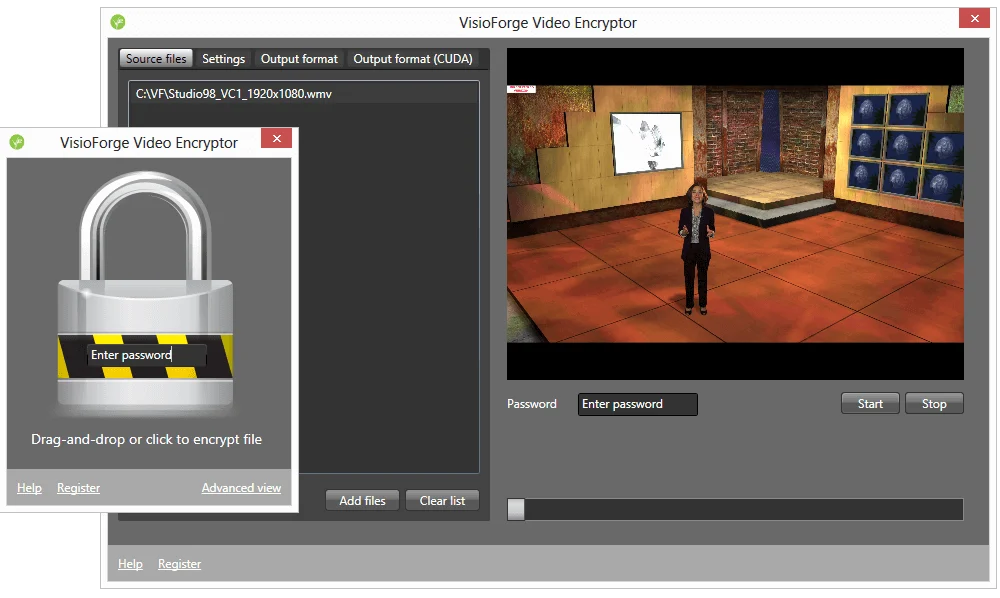Click the Add files button
The image size is (1000, 598).
[362, 500]
